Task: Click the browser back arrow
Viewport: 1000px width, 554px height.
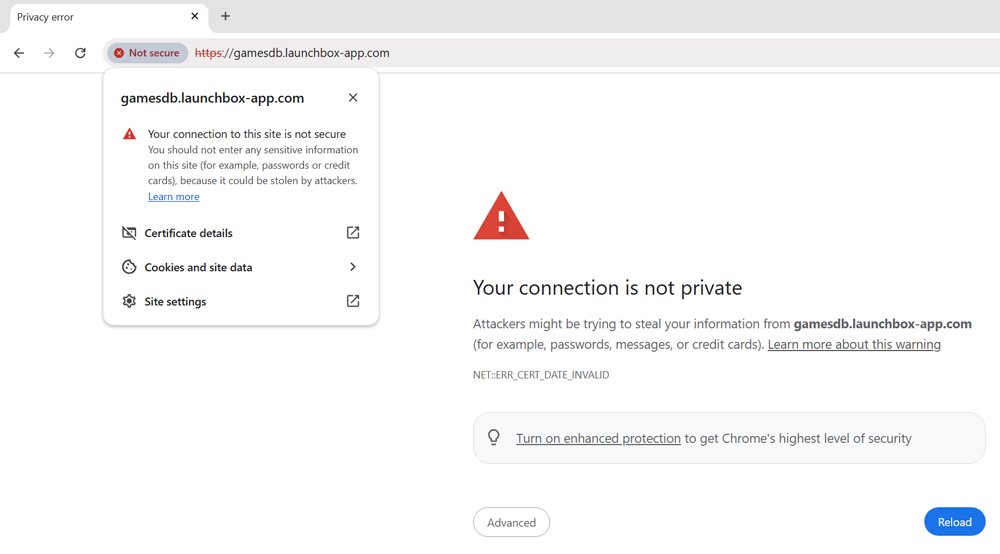Action: [18, 53]
